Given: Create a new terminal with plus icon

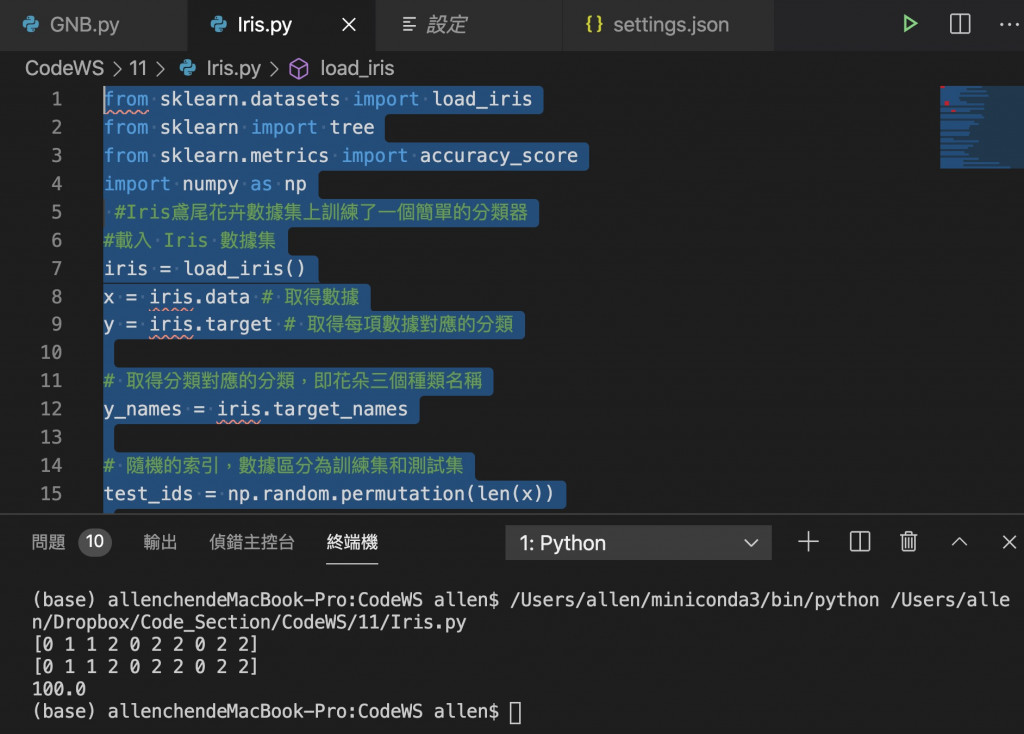Looking at the screenshot, I should point(808,541).
